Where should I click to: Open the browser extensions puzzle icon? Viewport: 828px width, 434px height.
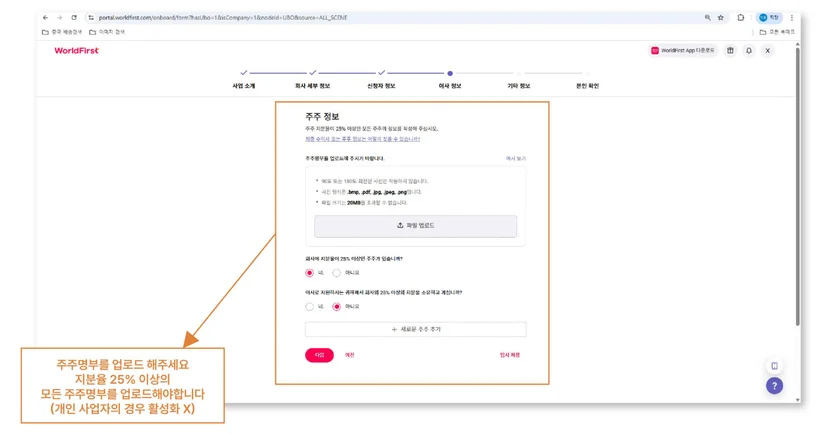(x=741, y=17)
